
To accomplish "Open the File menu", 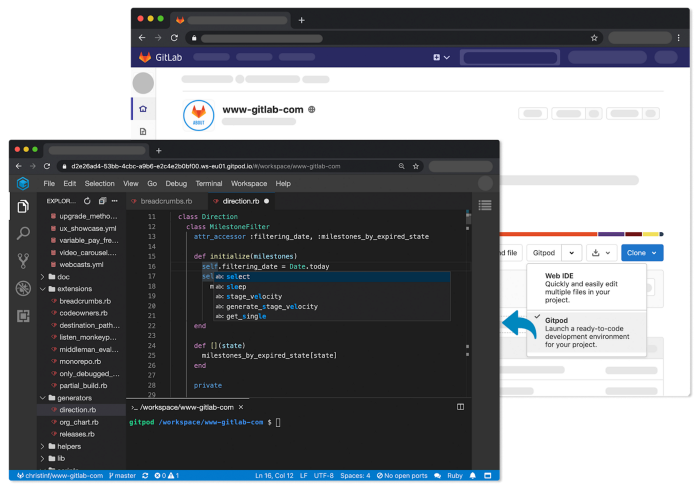I will coord(49,184).
